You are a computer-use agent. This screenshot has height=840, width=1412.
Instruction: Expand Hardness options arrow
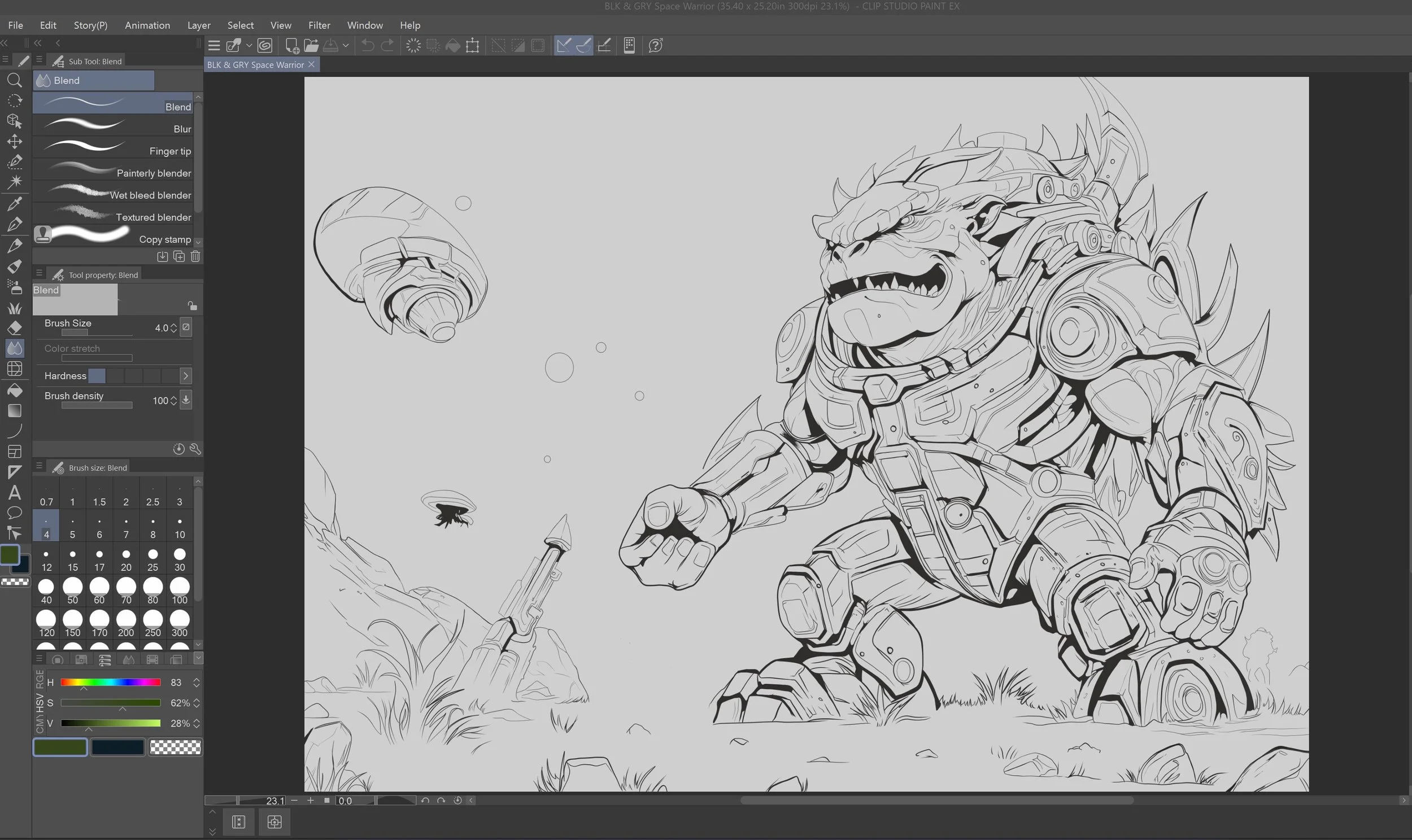(x=186, y=376)
